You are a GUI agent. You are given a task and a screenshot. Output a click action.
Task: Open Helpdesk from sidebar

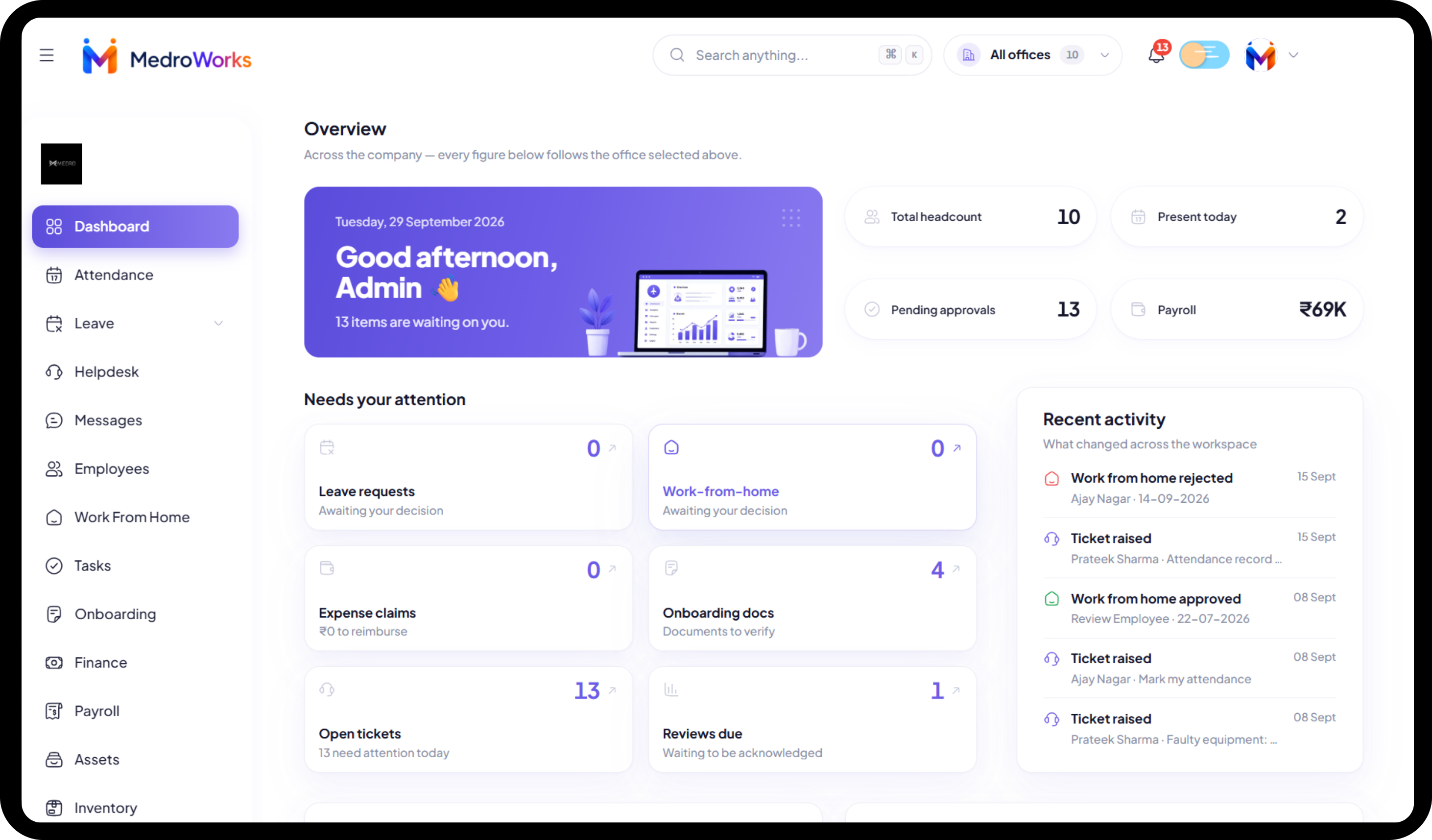pos(135,372)
